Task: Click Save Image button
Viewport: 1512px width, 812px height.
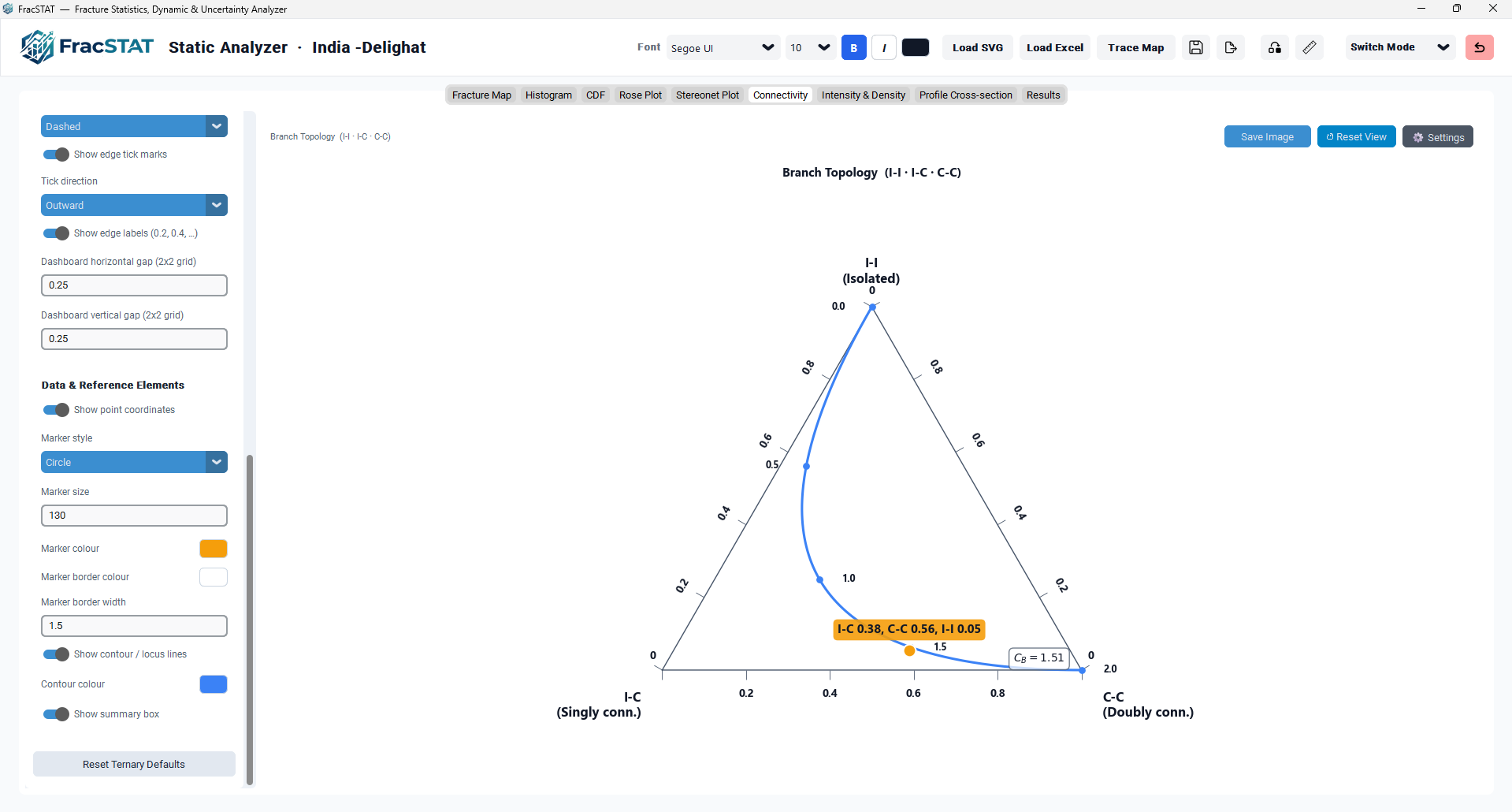Action: (1267, 136)
